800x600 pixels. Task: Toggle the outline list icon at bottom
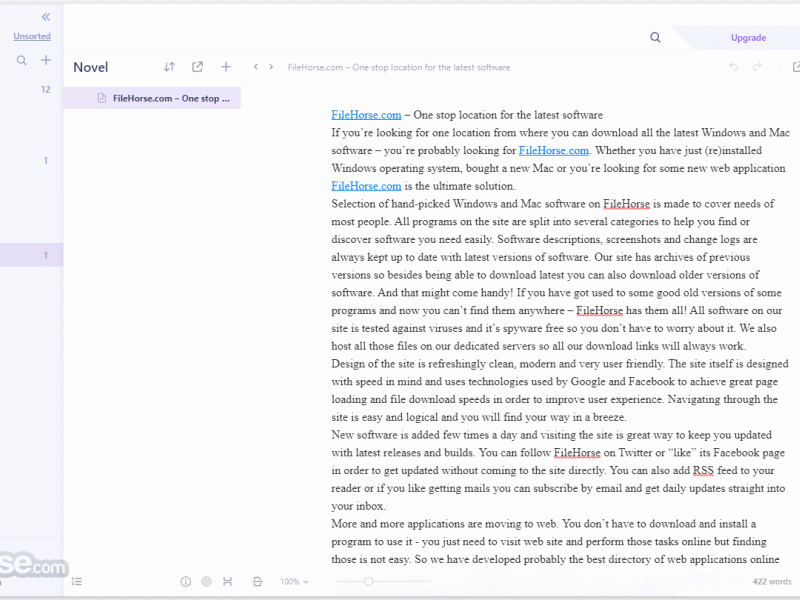click(77, 582)
